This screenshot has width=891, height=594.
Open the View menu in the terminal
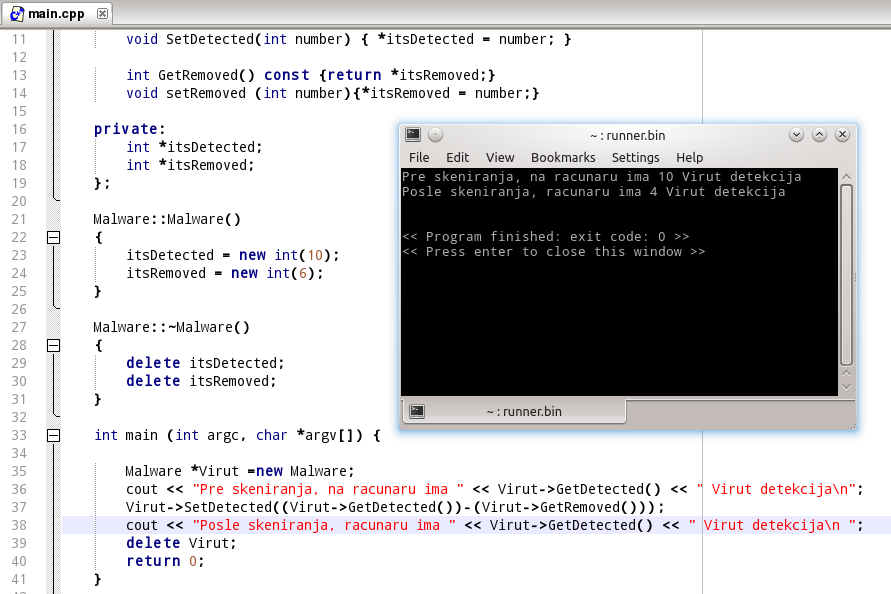pos(500,157)
